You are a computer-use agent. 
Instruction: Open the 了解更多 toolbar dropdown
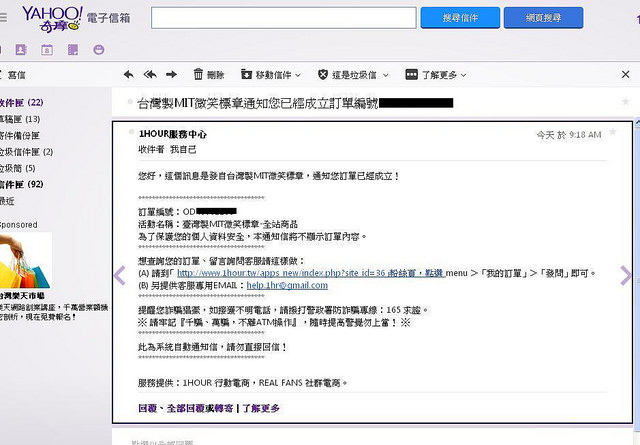pos(436,75)
